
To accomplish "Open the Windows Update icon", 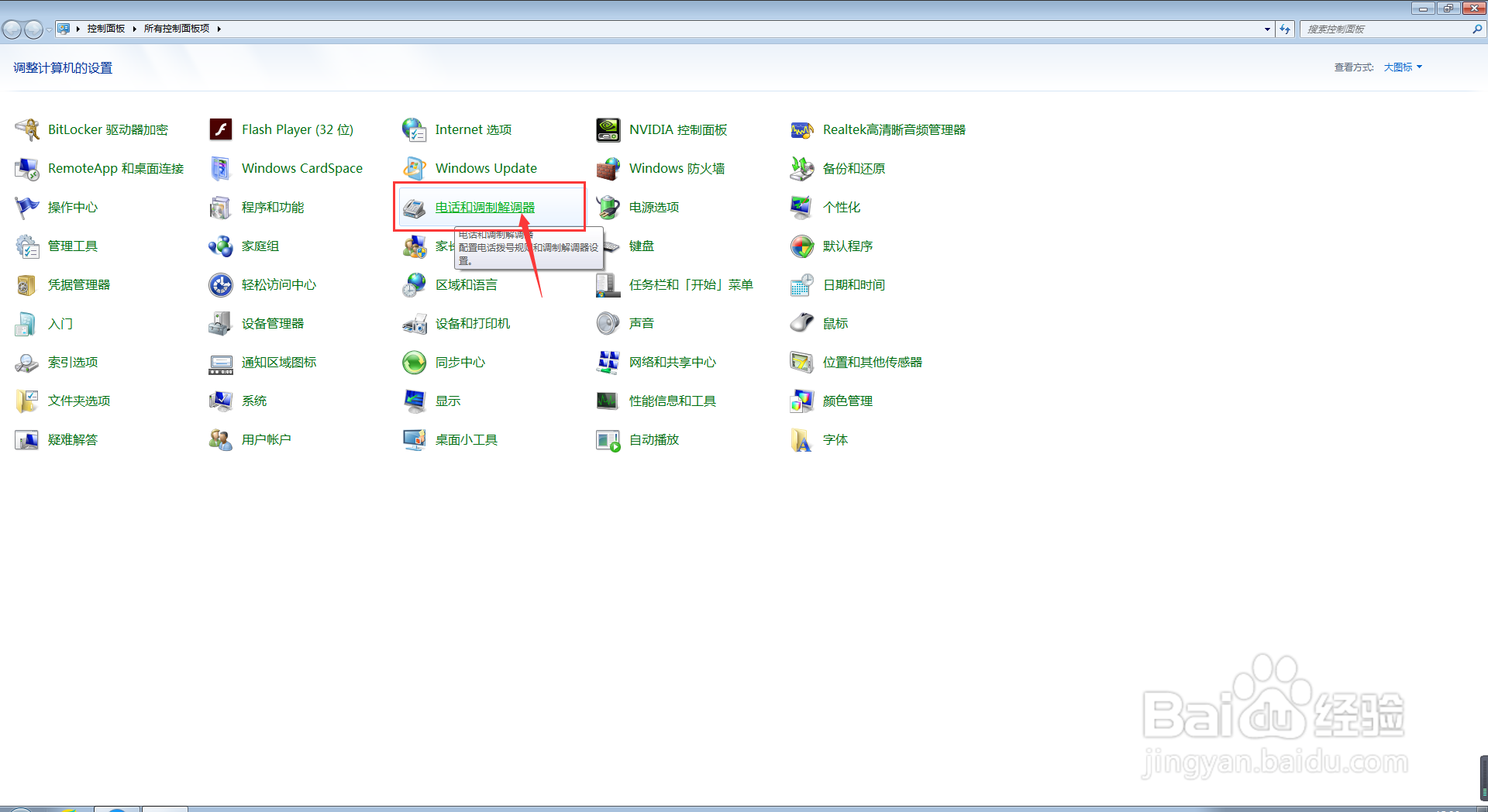I will click(x=415, y=168).
